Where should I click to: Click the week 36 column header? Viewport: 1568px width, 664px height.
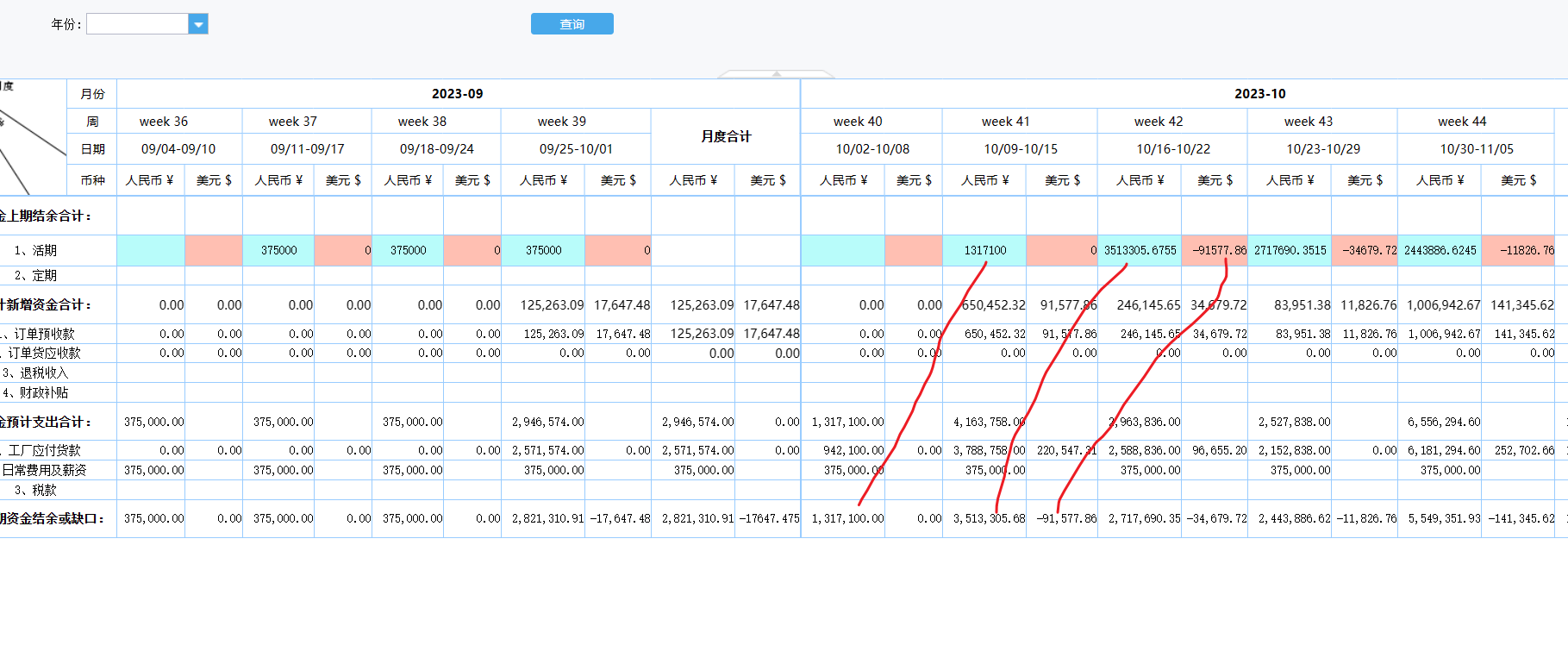164,122
